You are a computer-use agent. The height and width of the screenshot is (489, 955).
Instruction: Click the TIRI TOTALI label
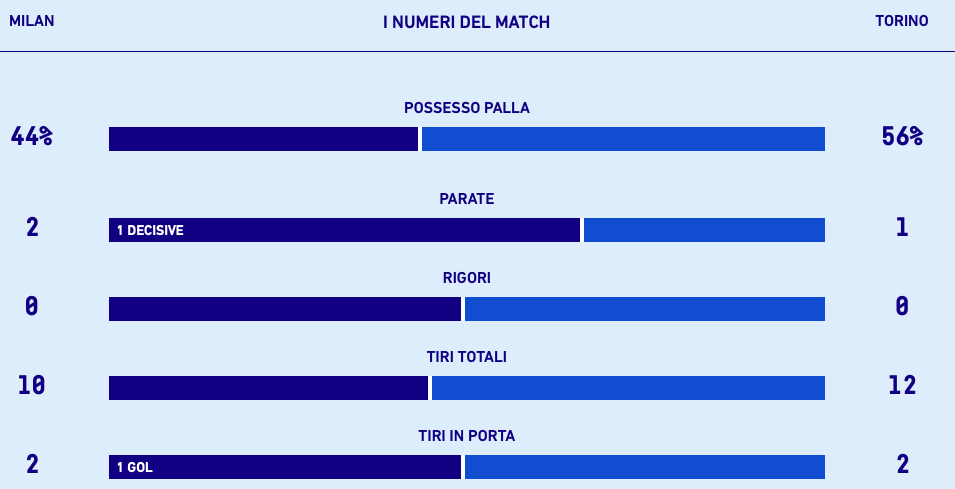[x=467, y=357]
